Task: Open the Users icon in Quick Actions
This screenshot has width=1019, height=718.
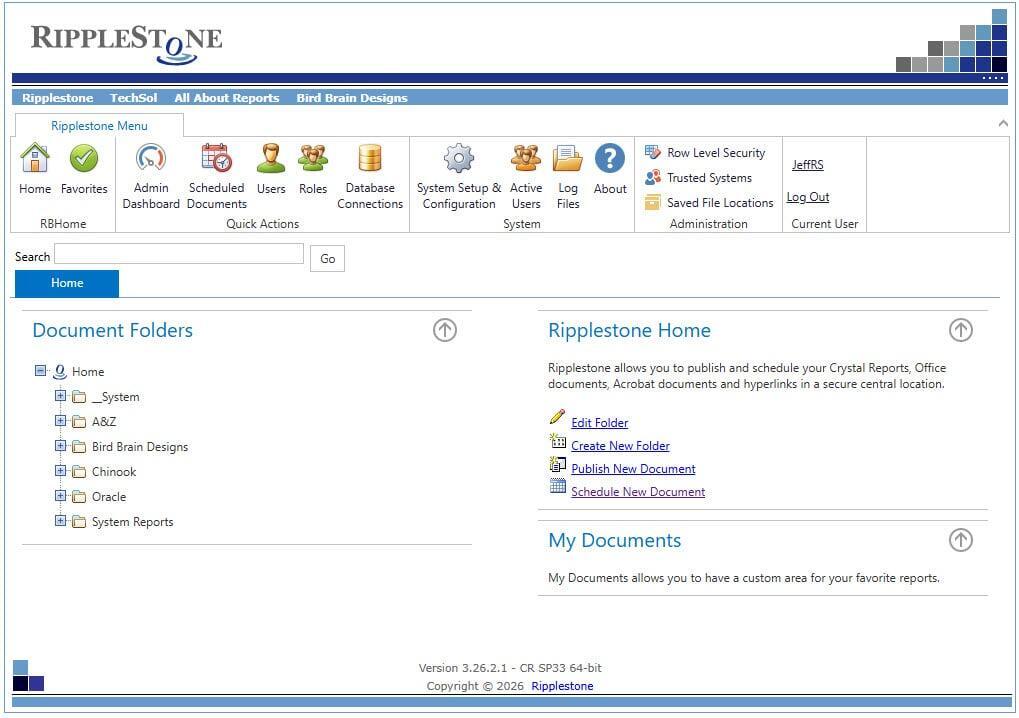Action: 271,159
